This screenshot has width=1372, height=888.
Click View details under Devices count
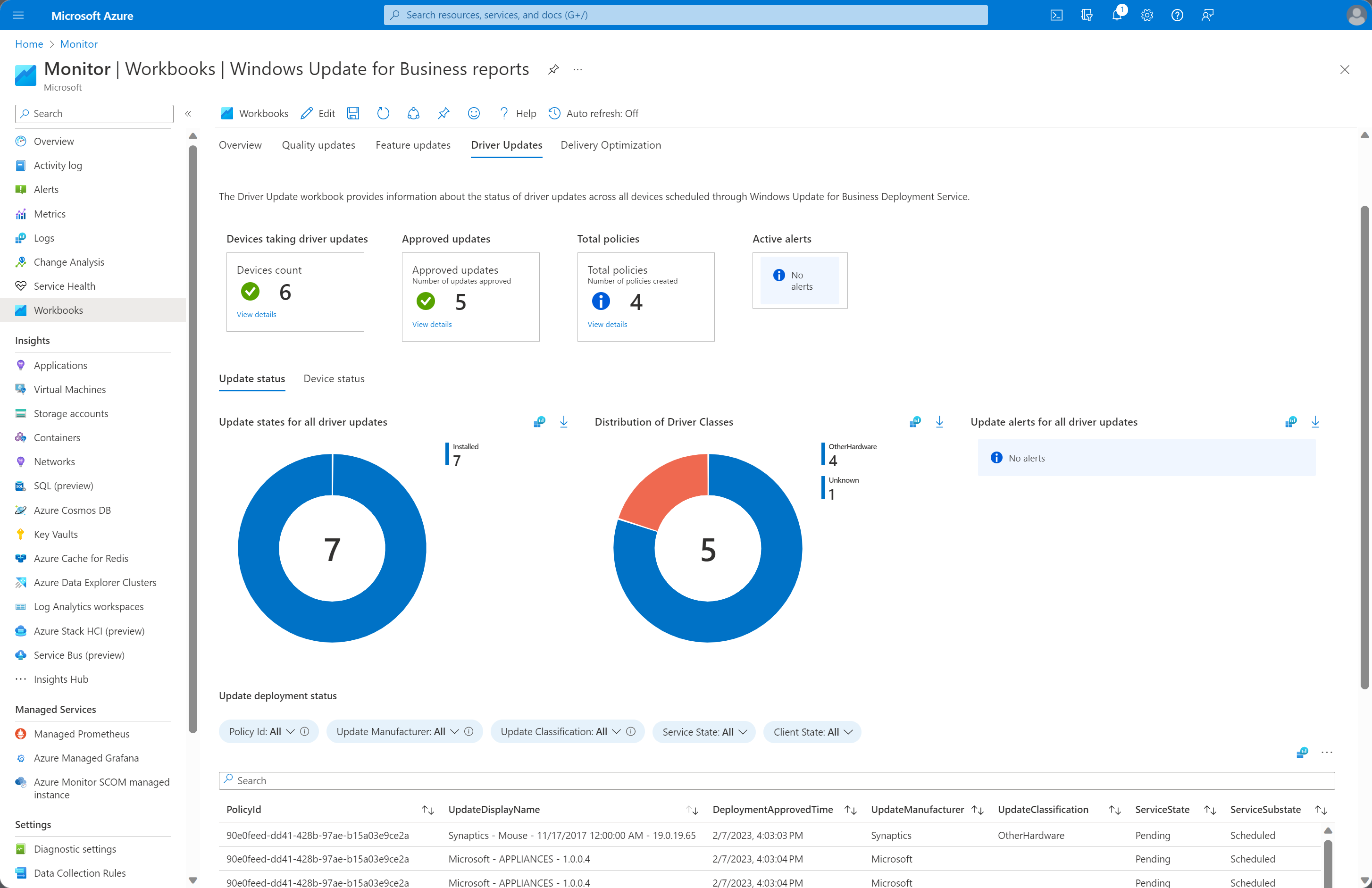pyautogui.click(x=256, y=314)
